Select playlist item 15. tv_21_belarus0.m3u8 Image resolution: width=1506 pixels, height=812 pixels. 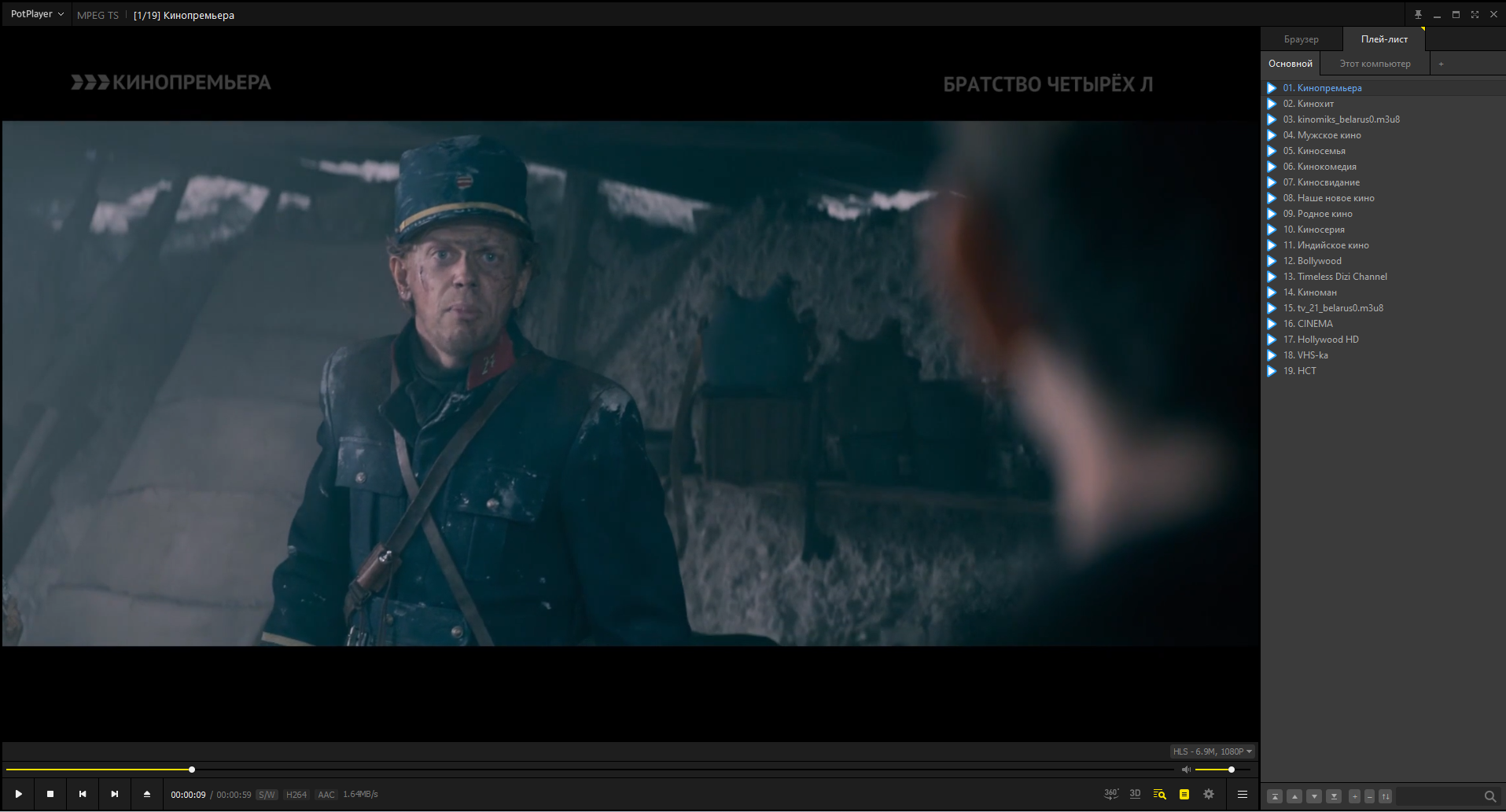[x=1384, y=308]
